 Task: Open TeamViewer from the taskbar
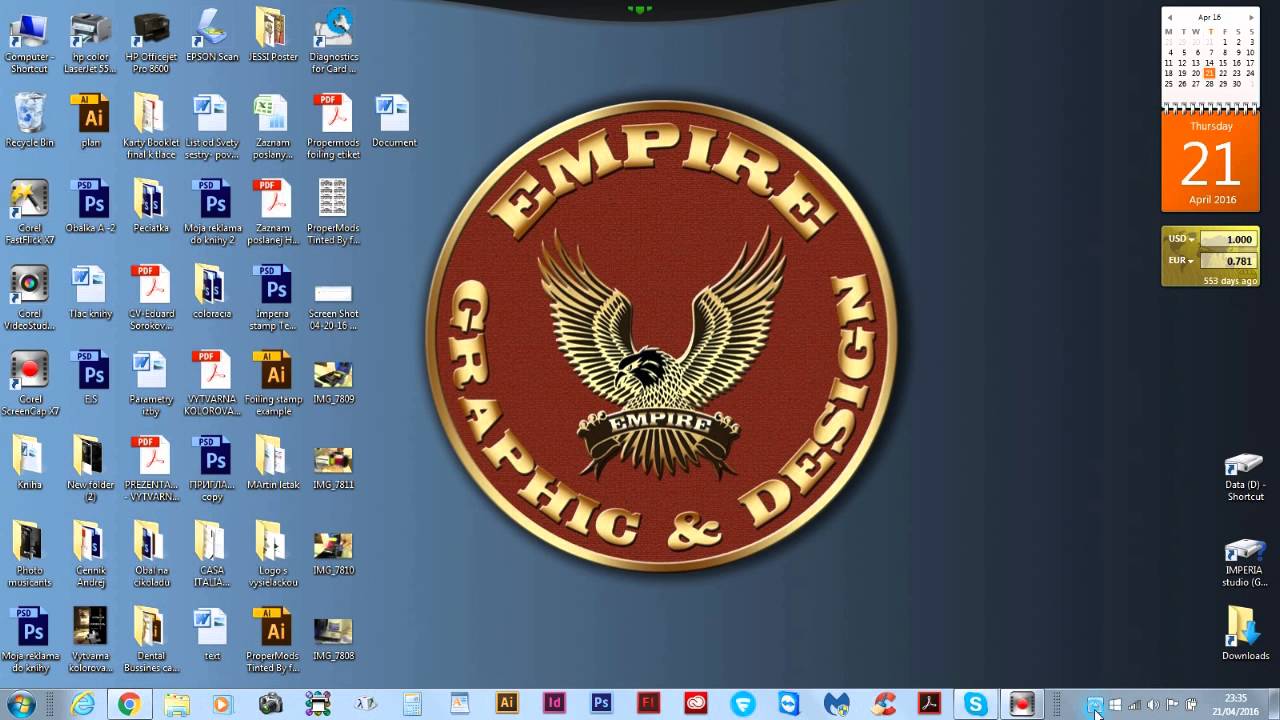789,704
